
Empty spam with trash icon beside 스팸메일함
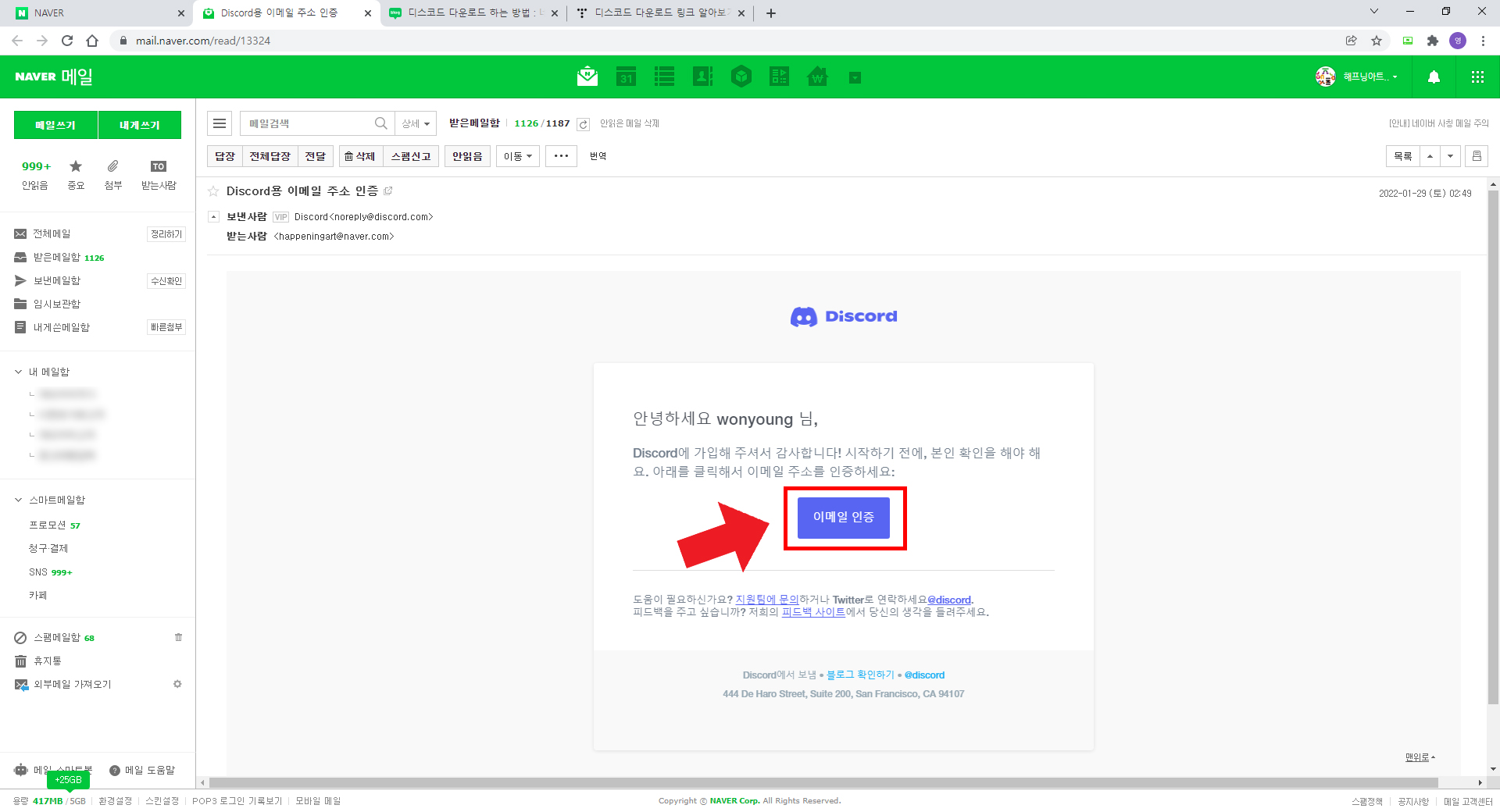[x=178, y=637]
